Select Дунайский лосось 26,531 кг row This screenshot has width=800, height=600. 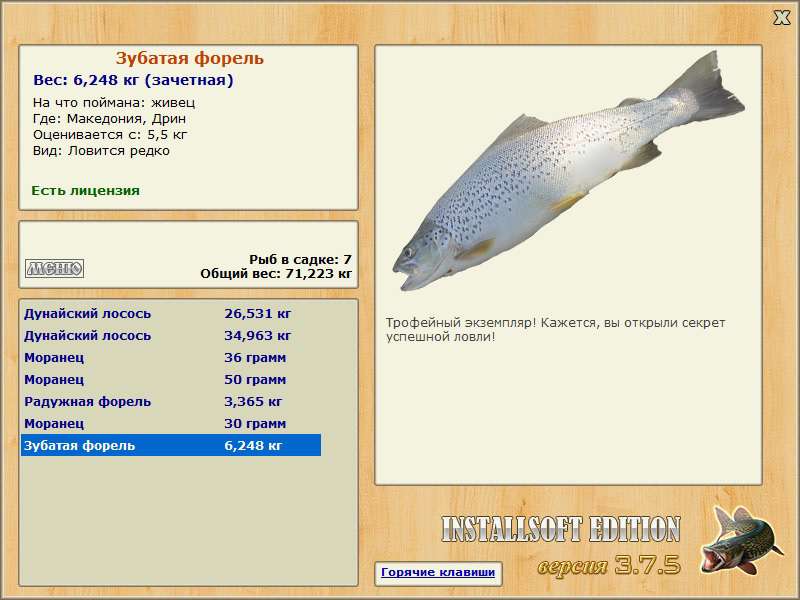point(171,314)
